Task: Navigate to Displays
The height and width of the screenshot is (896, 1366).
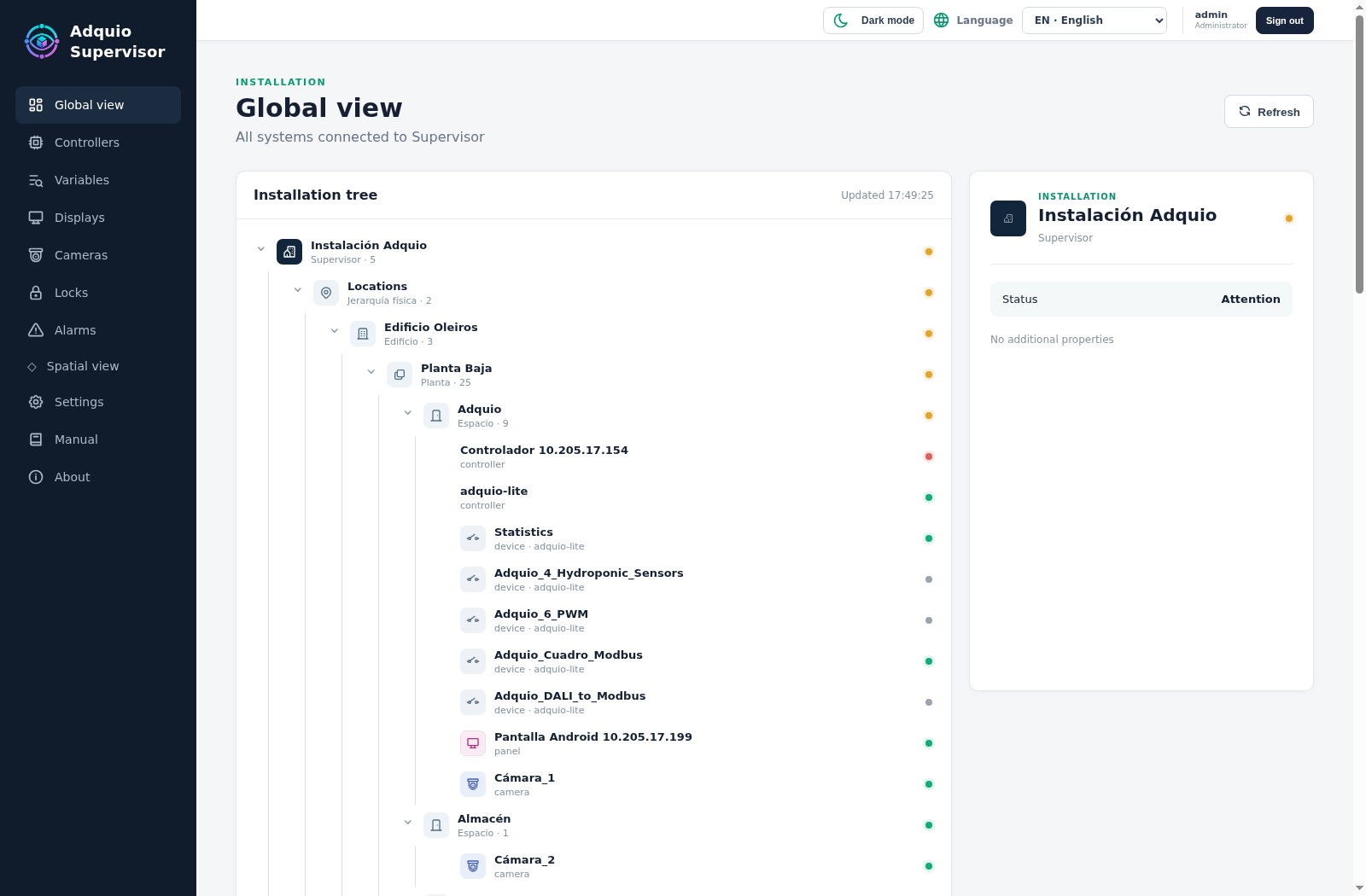Action: (x=98, y=218)
